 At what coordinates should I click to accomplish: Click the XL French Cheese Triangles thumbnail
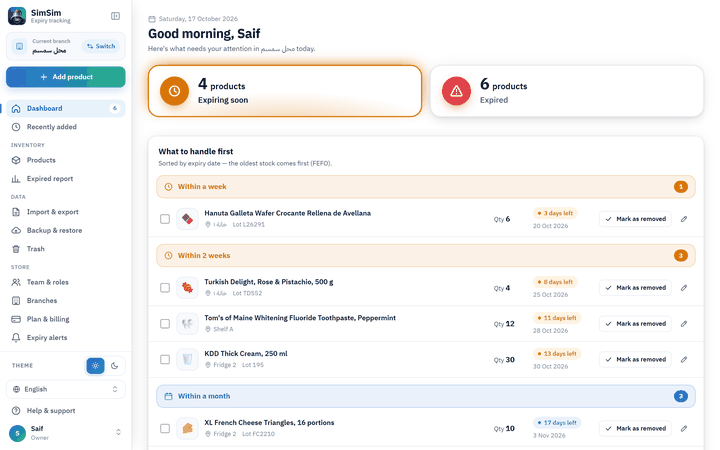pyautogui.click(x=187, y=428)
